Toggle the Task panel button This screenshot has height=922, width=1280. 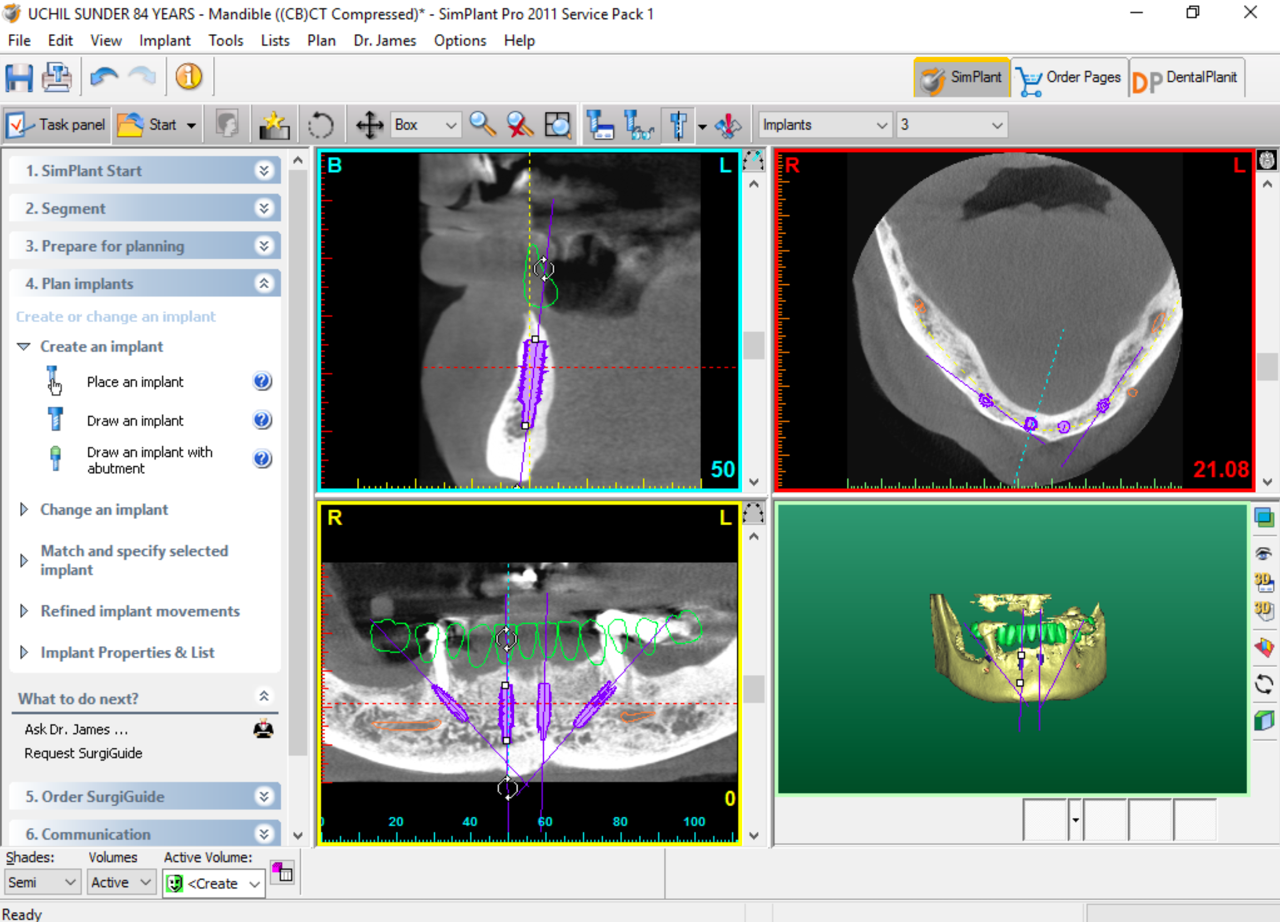point(56,125)
